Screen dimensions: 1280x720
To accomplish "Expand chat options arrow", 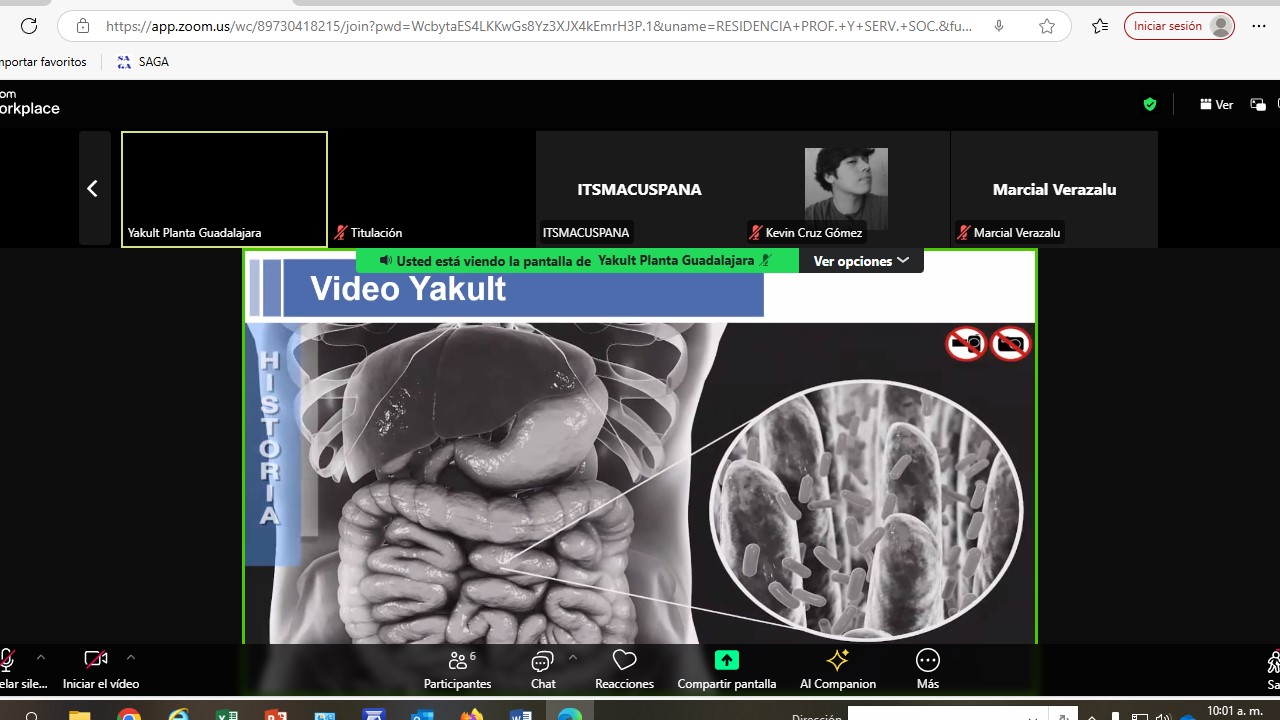I will pyautogui.click(x=573, y=658).
